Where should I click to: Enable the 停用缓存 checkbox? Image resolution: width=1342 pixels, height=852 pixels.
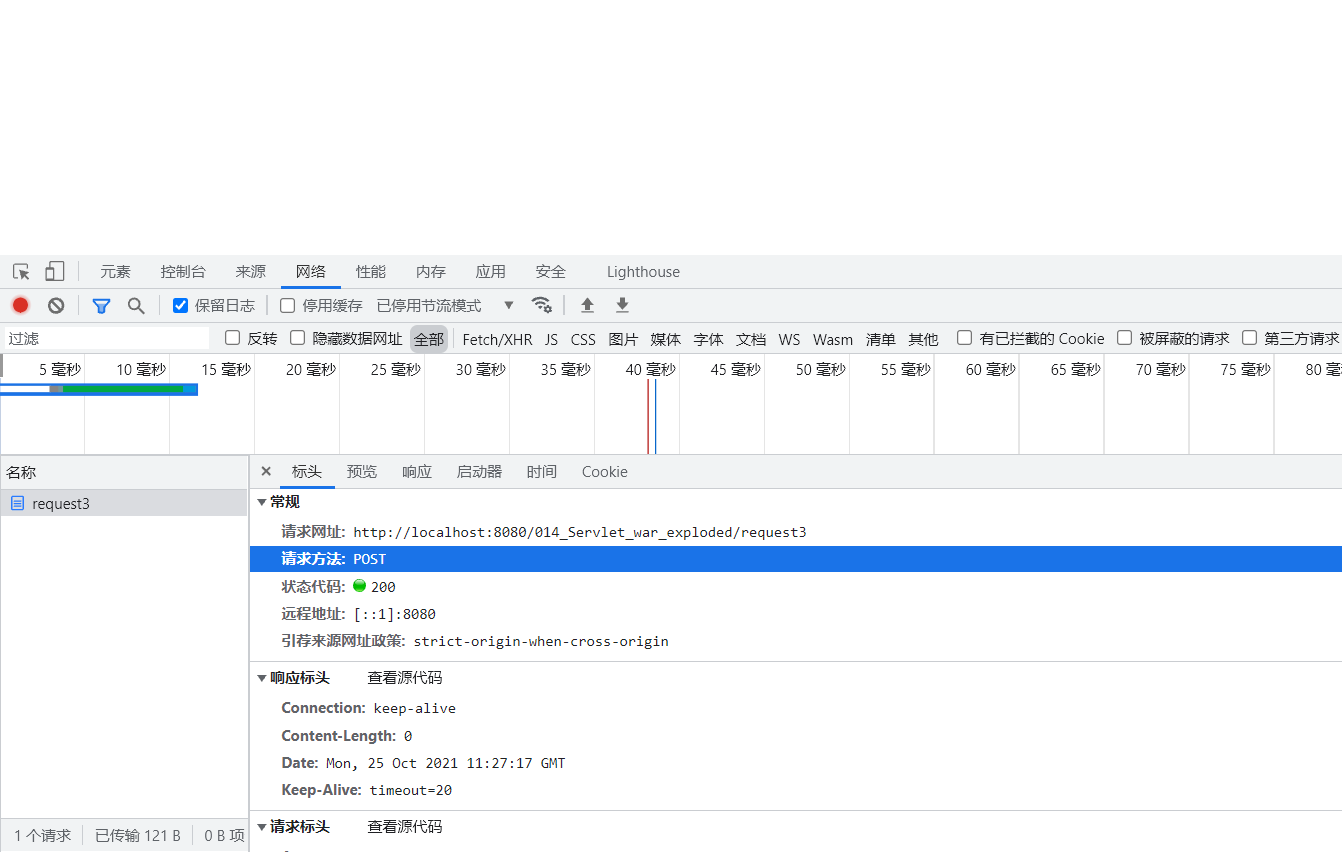pyautogui.click(x=287, y=305)
